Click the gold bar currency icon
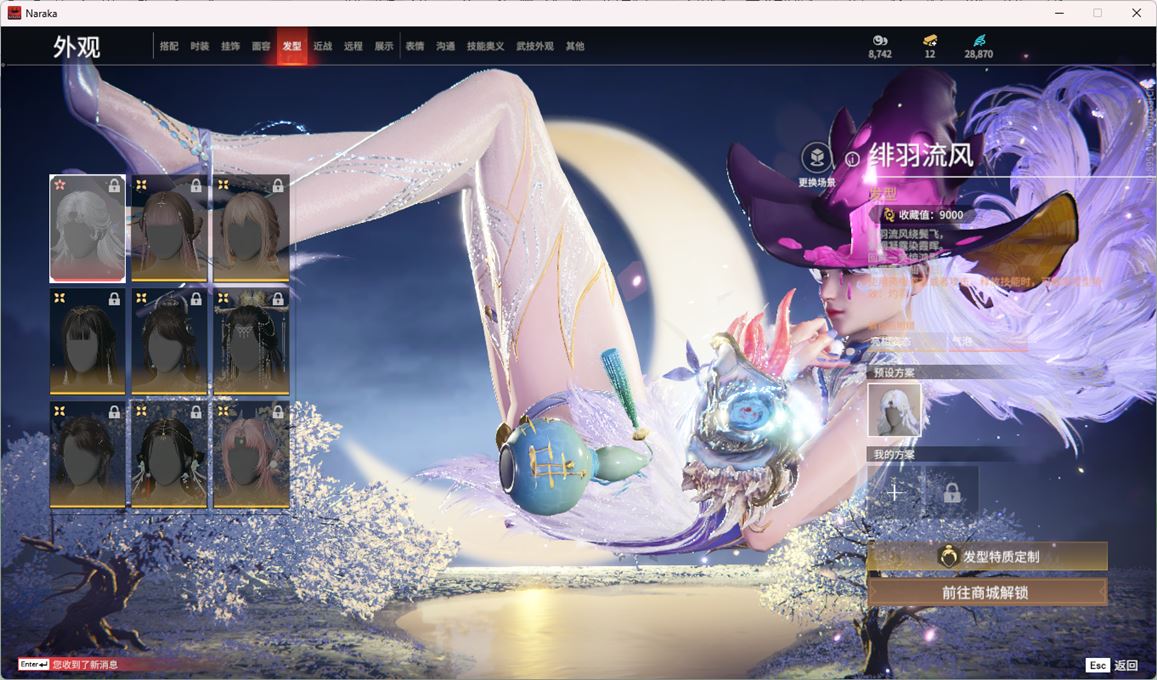The height and width of the screenshot is (680, 1157). click(930, 41)
